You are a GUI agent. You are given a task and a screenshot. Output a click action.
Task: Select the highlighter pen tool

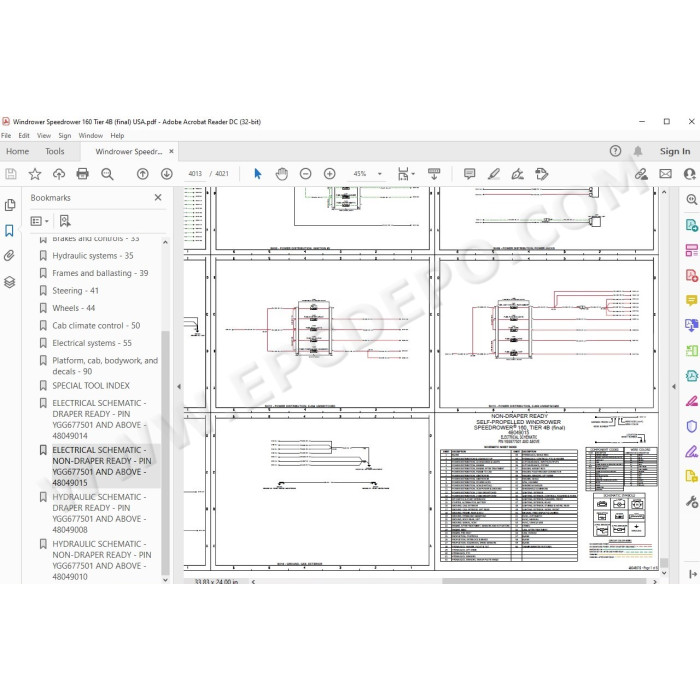(x=494, y=174)
